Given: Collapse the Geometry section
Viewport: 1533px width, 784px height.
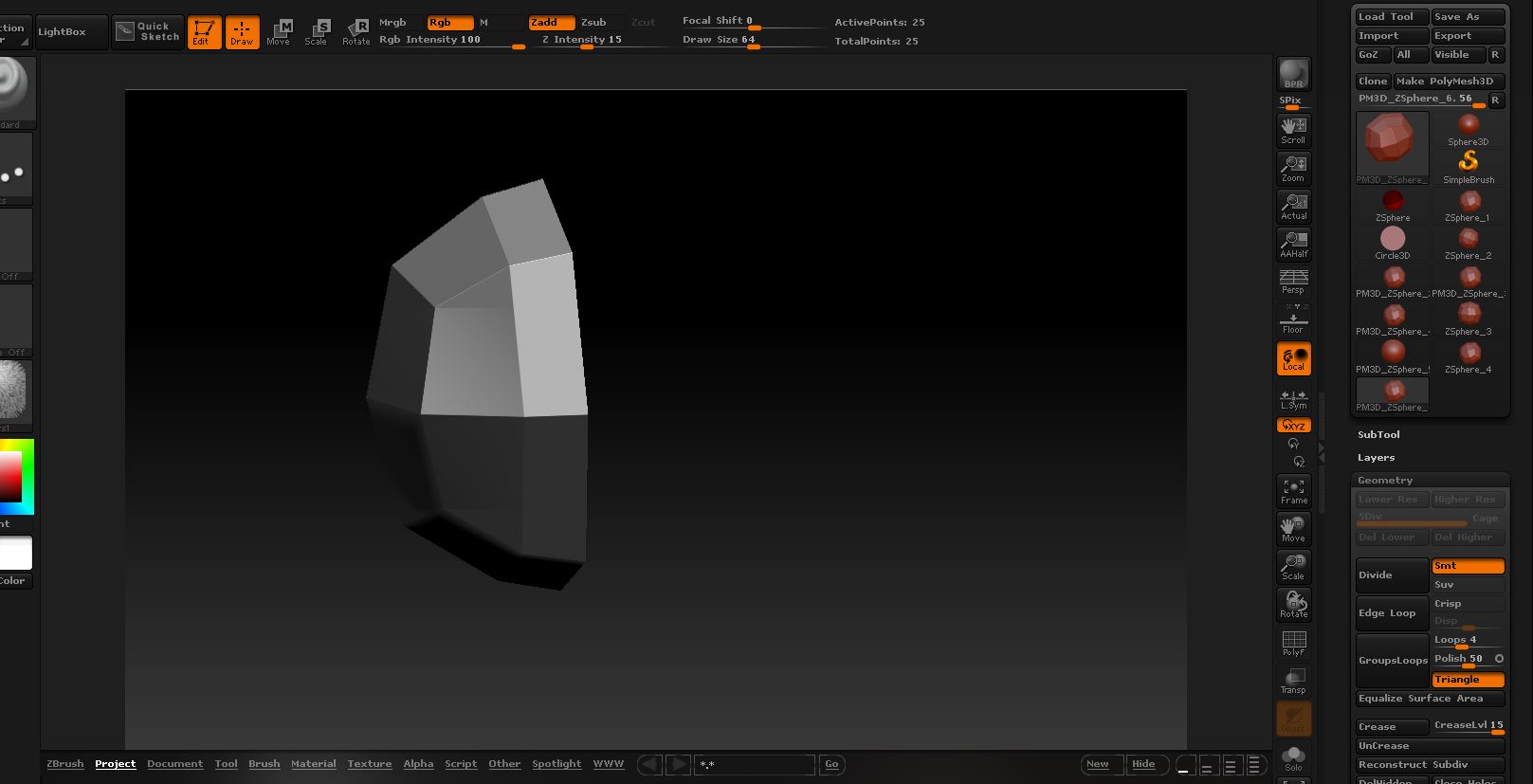Looking at the screenshot, I should pyautogui.click(x=1385, y=481).
